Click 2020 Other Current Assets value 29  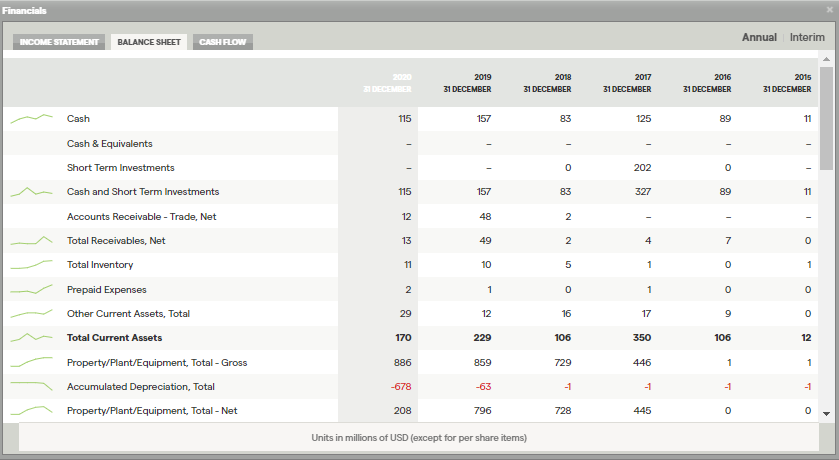(x=406, y=313)
